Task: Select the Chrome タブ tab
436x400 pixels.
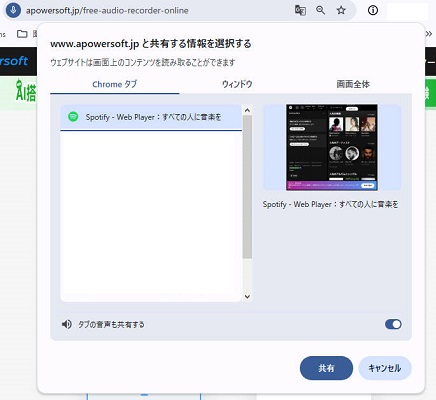Action: point(115,84)
